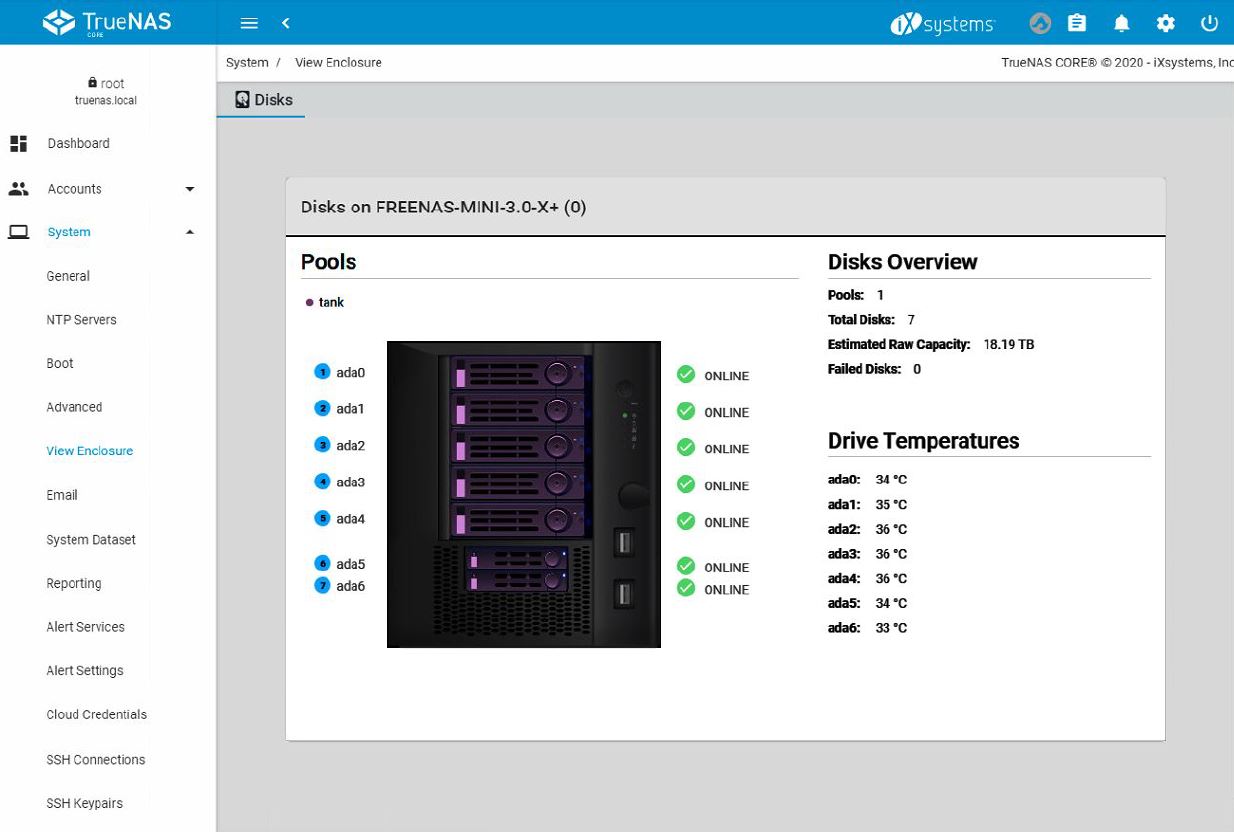Click the Failed Disks 0 entry
Screen dimensions: 1234x832
pyautogui.click(x=874, y=369)
